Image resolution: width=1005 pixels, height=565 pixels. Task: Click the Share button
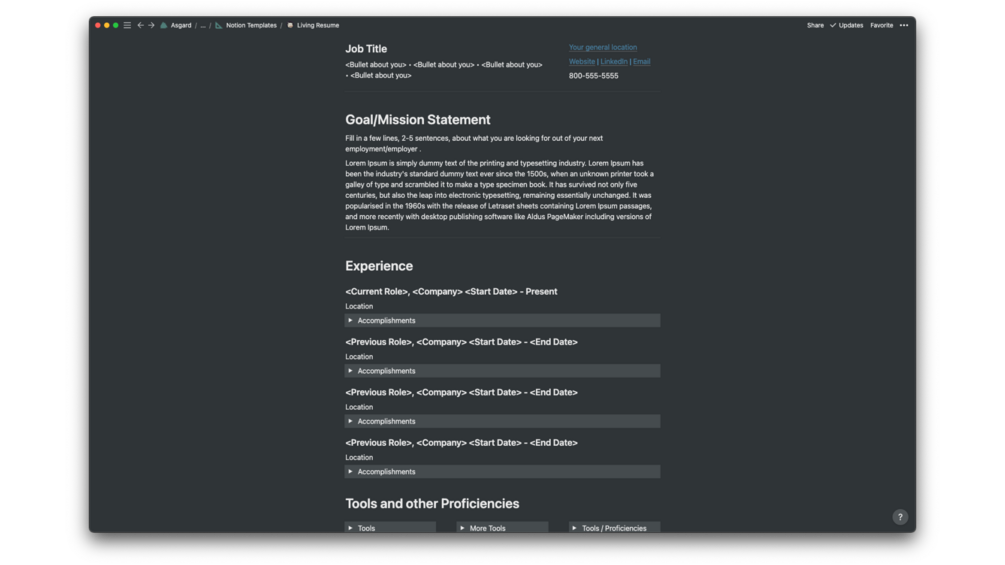[x=815, y=25]
